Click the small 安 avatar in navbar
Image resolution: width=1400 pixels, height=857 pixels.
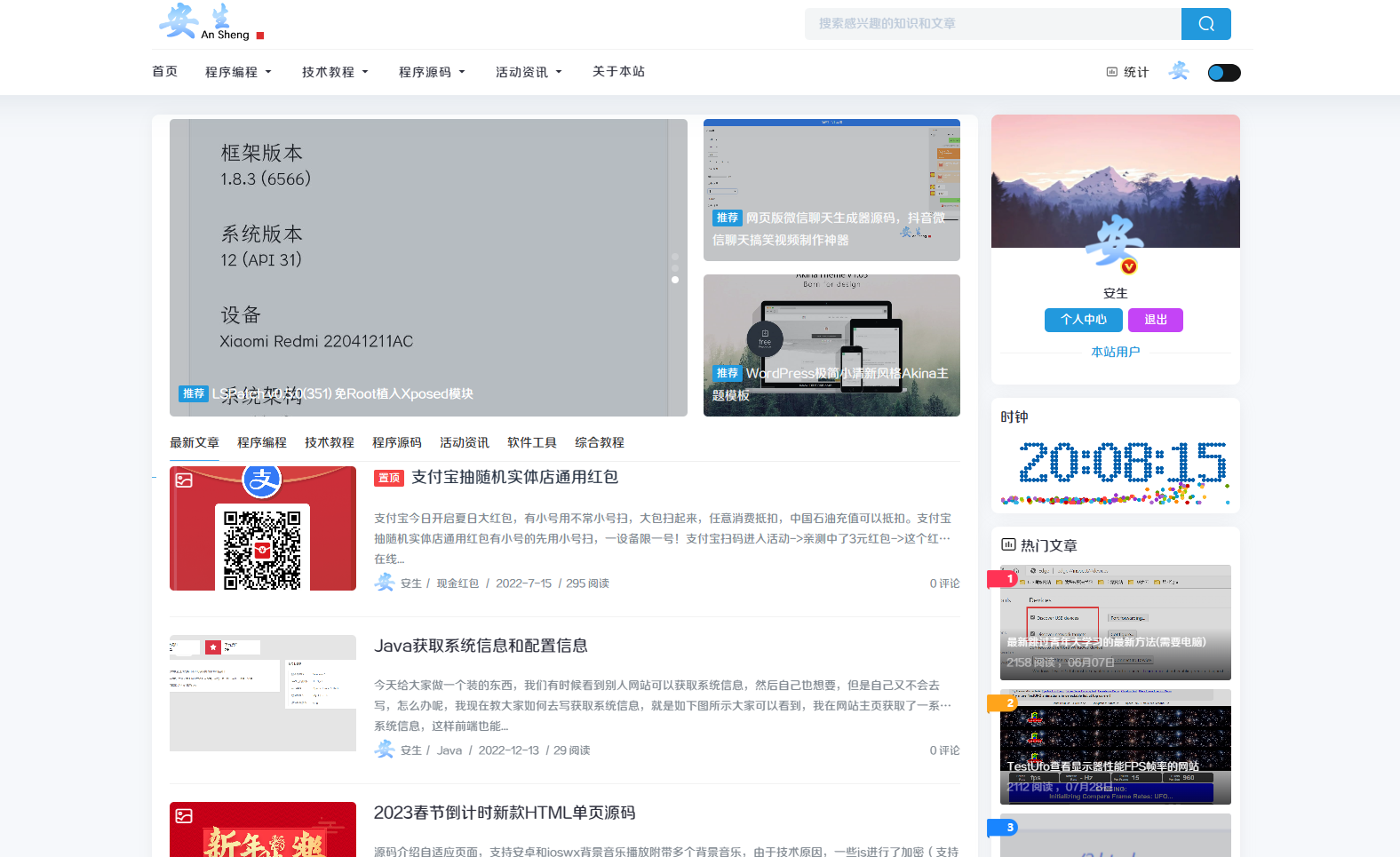1179,71
